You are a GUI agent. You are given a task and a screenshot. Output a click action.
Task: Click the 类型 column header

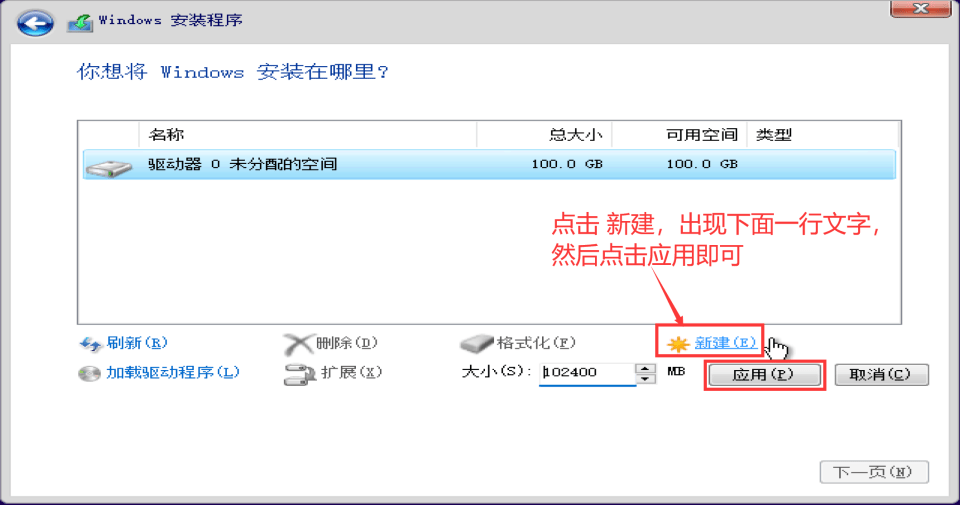(x=823, y=135)
